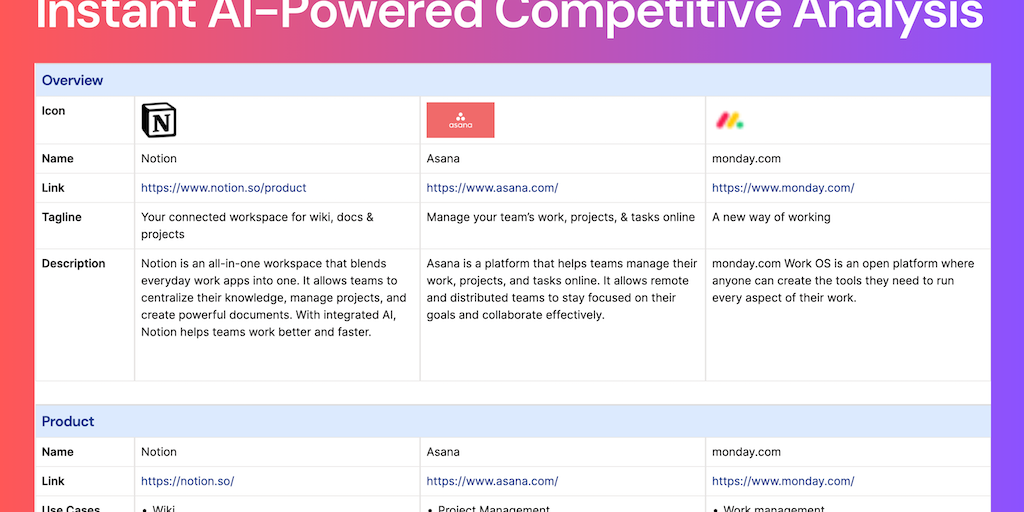Image resolution: width=1024 pixels, height=512 pixels.
Task: Select the monday.com Work OS description
Action: 843,281
